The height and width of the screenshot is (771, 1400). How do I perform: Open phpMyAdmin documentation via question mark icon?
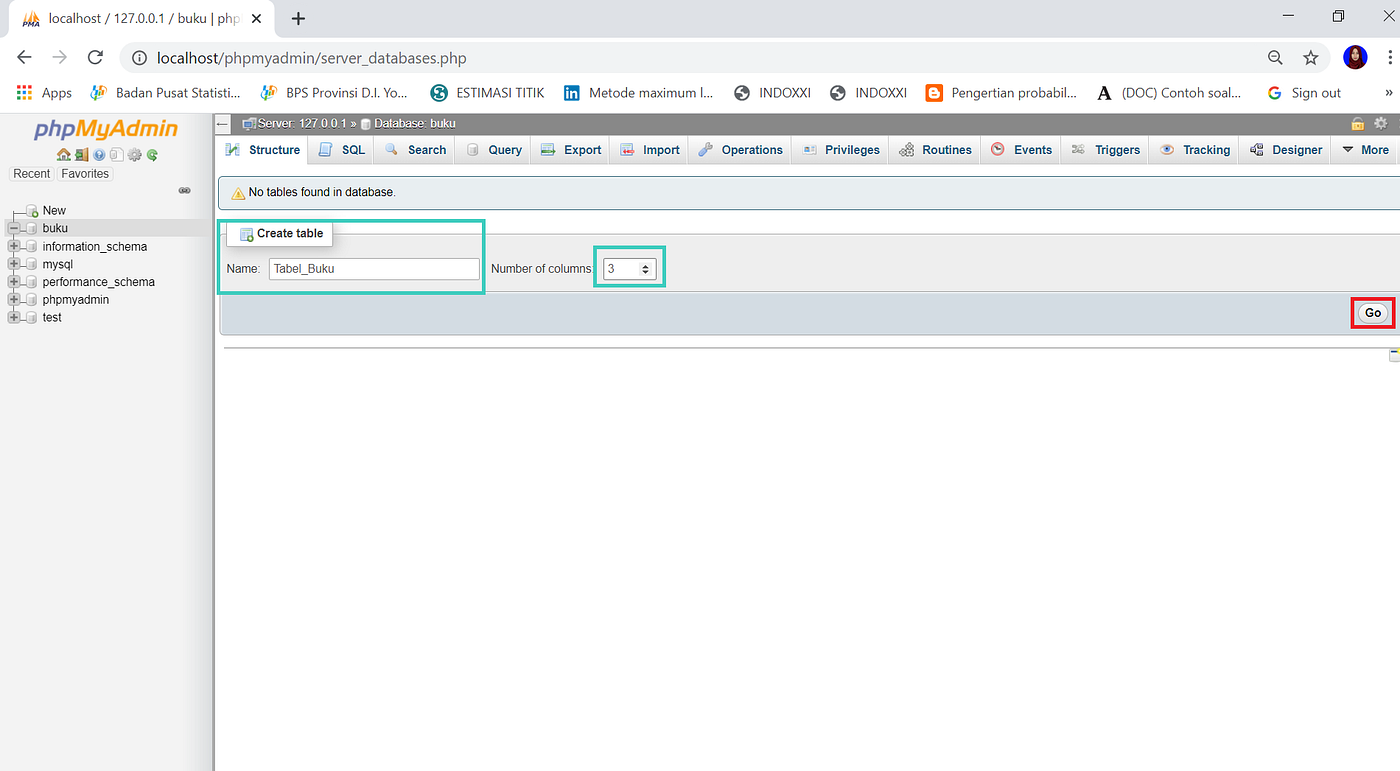(99, 154)
